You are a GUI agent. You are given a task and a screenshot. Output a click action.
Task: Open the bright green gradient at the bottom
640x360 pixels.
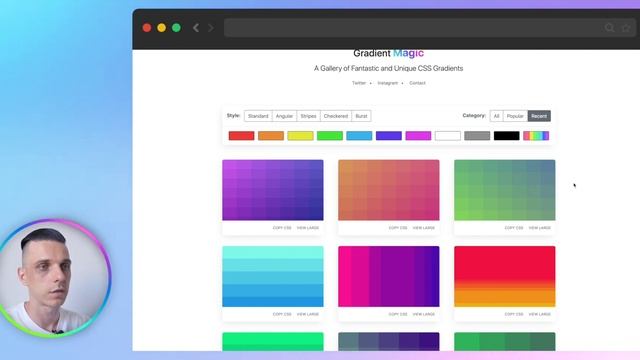273,342
